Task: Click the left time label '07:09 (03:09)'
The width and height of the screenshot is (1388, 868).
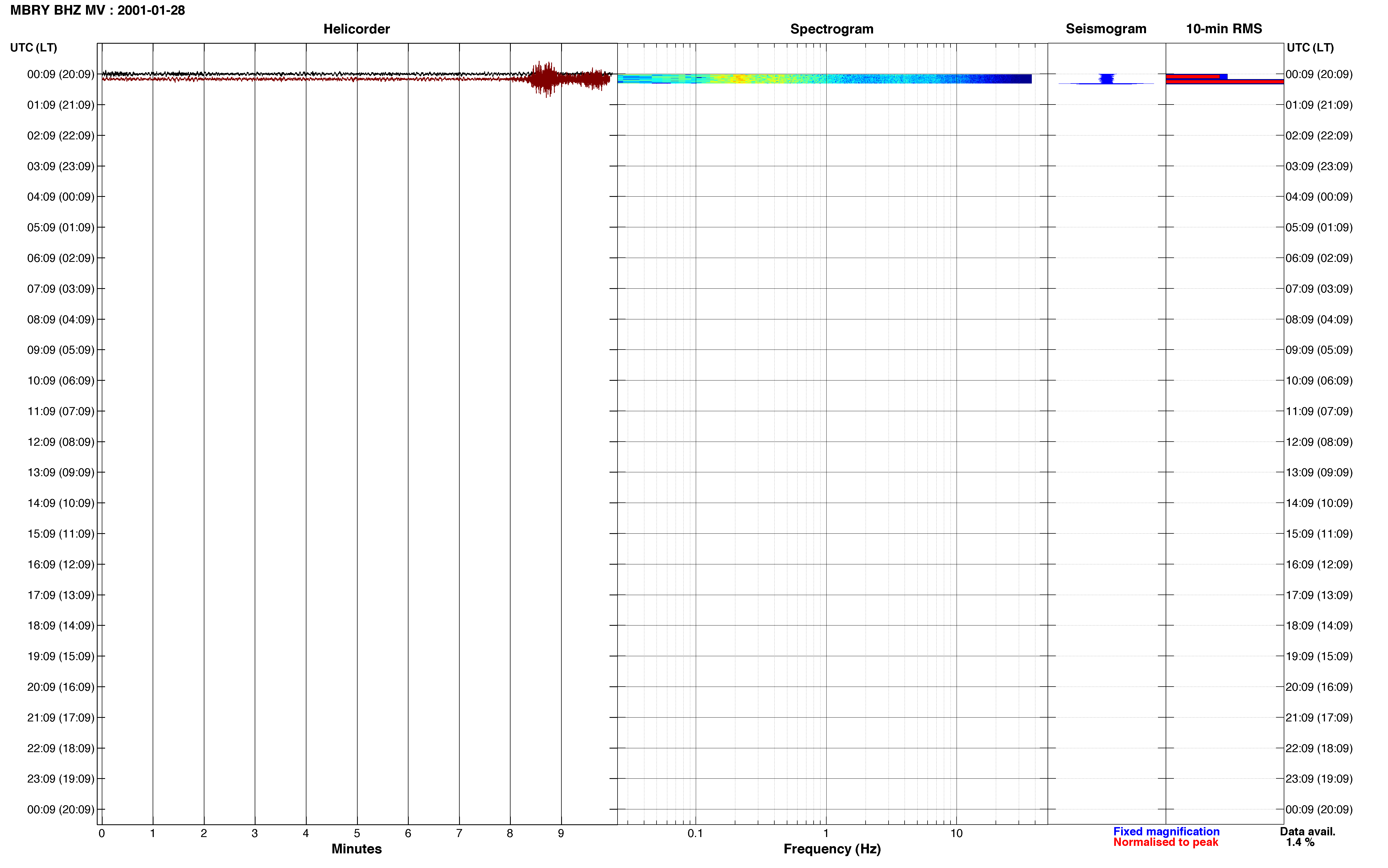Action: coord(61,289)
